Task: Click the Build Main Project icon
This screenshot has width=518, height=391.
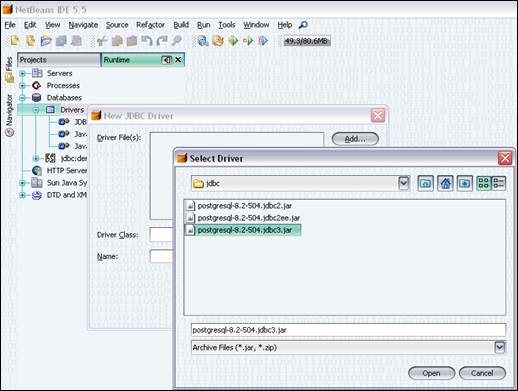Action: pyautogui.click(x=203, y=41)
